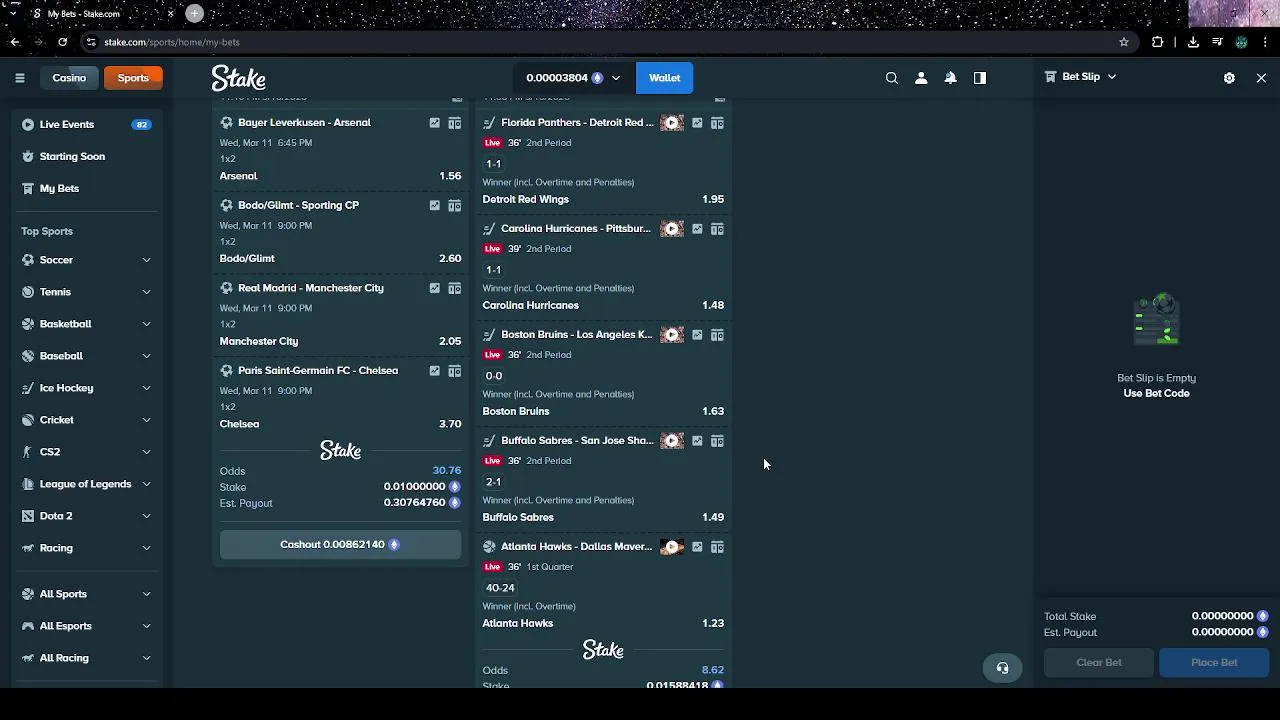This screenshot has width=1280, height=720.
Task: Open scoreboard icon for Paris Saint-Germain - Chelsea
Action: (x=454, y=371)
